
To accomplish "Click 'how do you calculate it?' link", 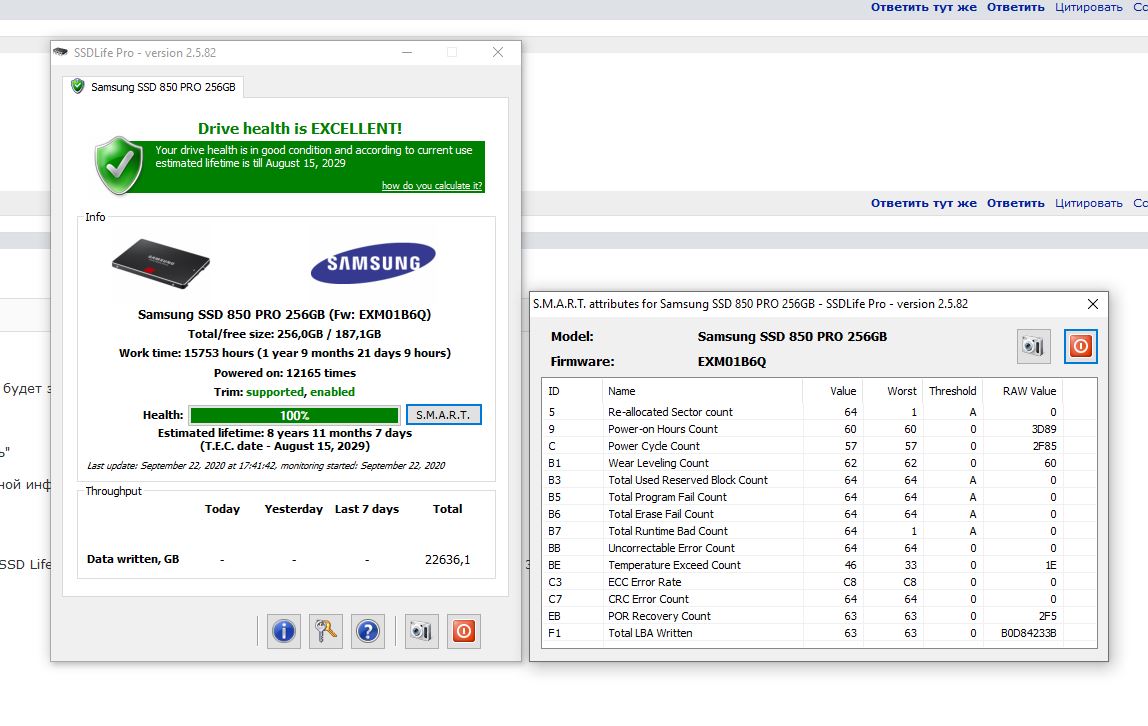I will coord(432,186).
